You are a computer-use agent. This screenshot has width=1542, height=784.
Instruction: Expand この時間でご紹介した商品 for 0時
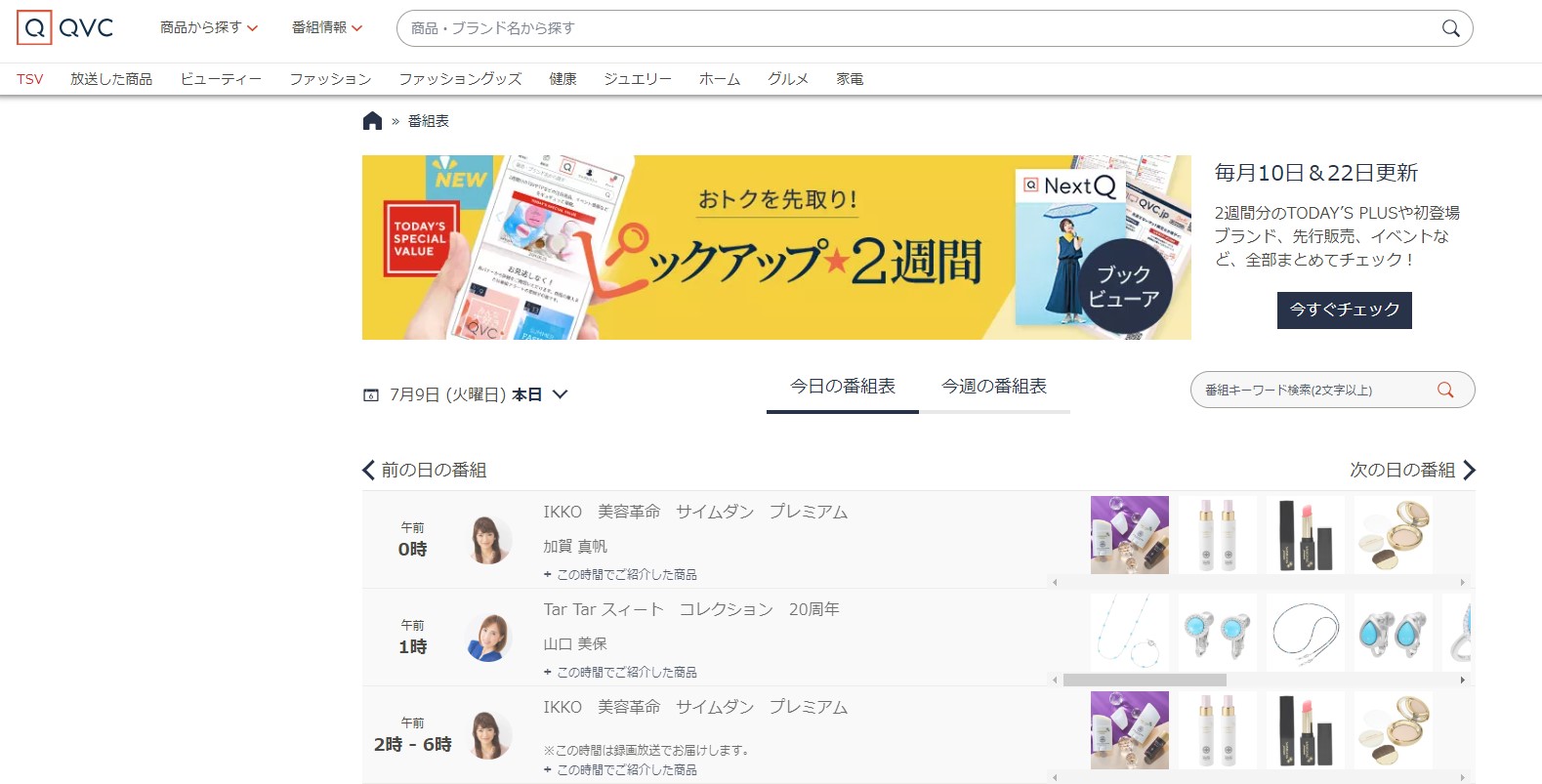tap(620, 575)
